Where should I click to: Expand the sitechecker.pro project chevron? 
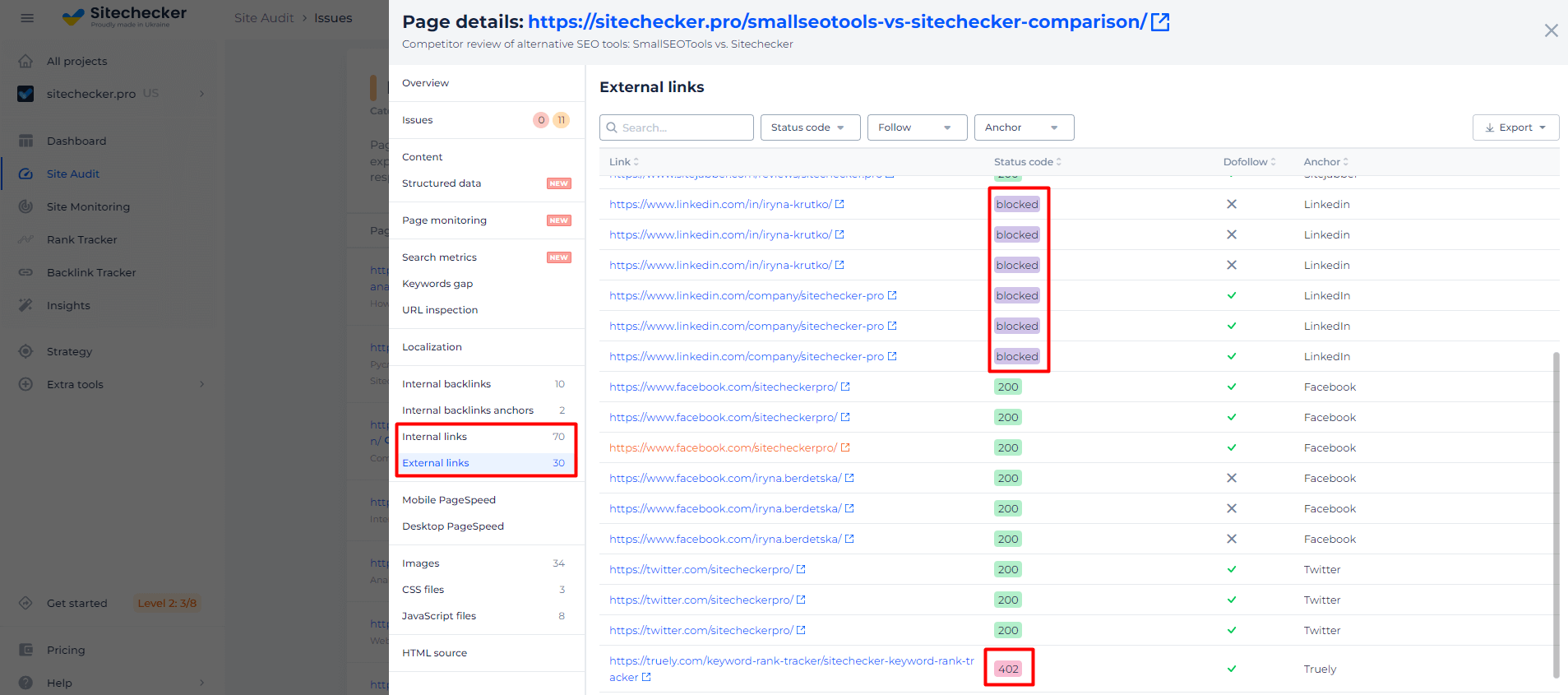point(202,94)
